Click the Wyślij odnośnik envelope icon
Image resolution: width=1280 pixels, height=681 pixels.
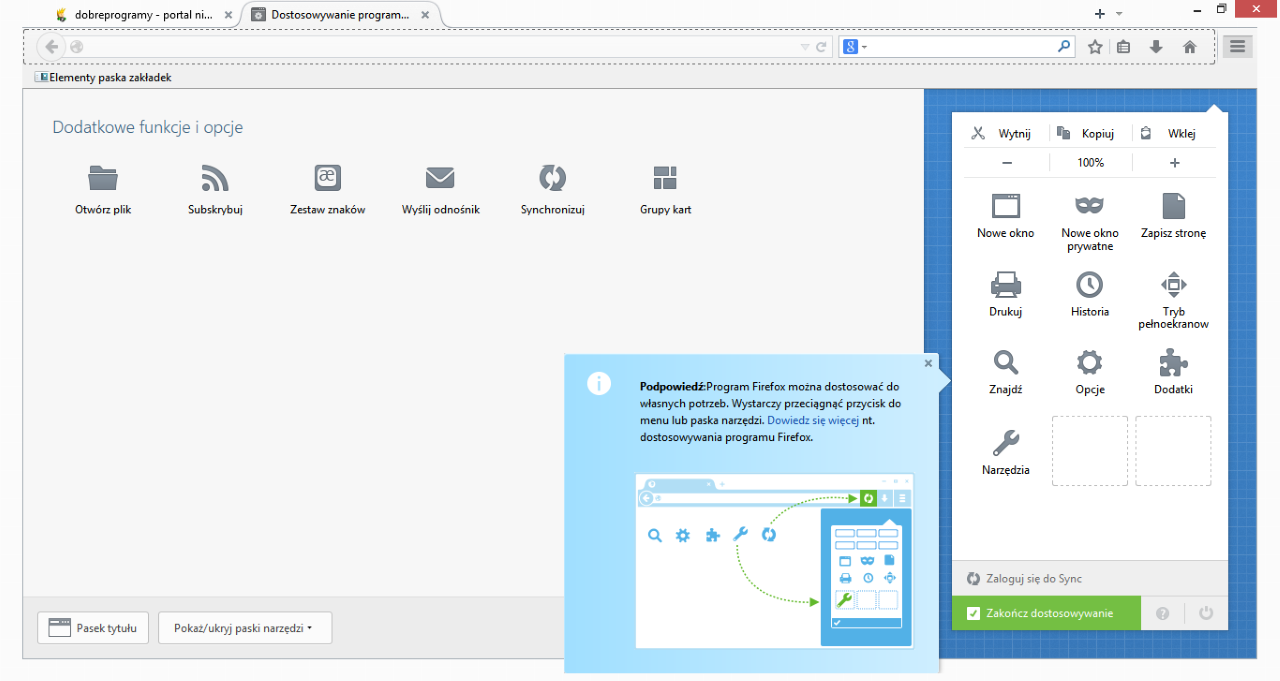click(x=440, y=178)
